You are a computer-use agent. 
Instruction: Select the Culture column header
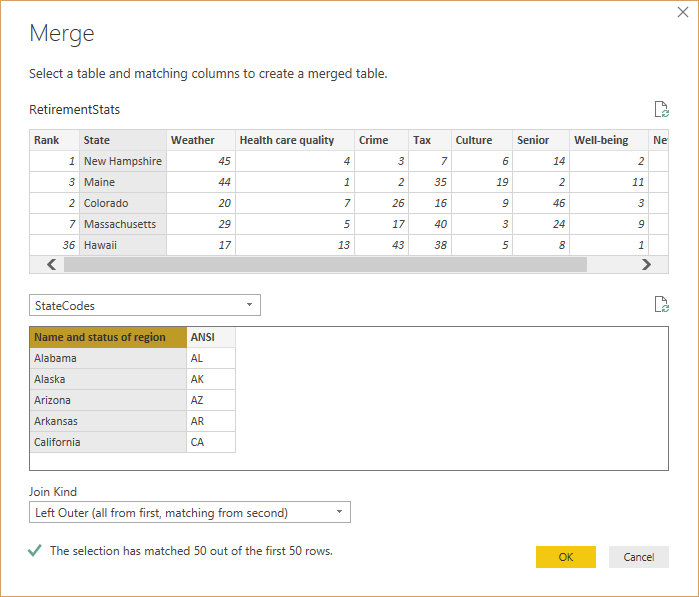coord(482,140)
